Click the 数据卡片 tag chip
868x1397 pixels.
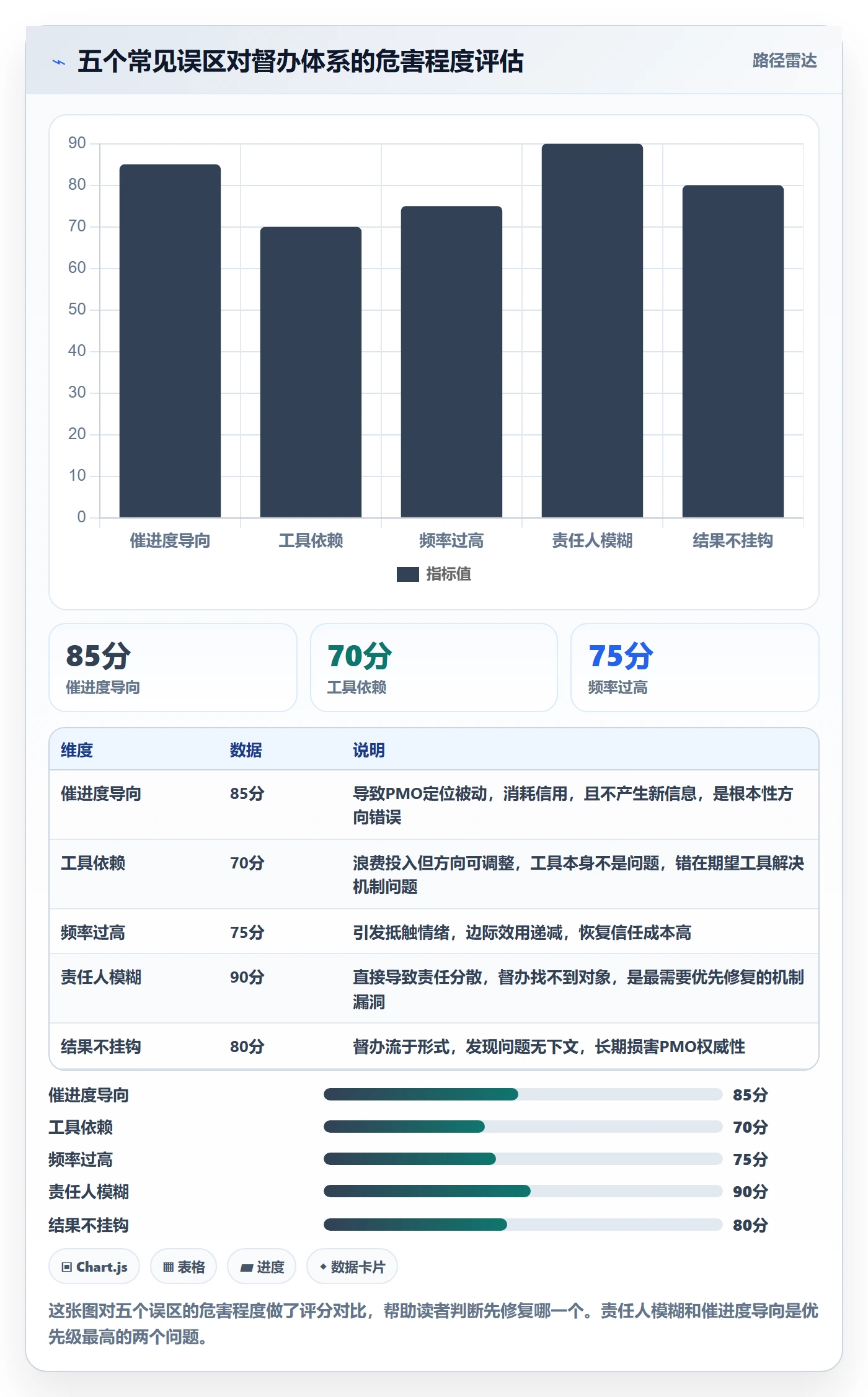click(x=352, y=1267)
